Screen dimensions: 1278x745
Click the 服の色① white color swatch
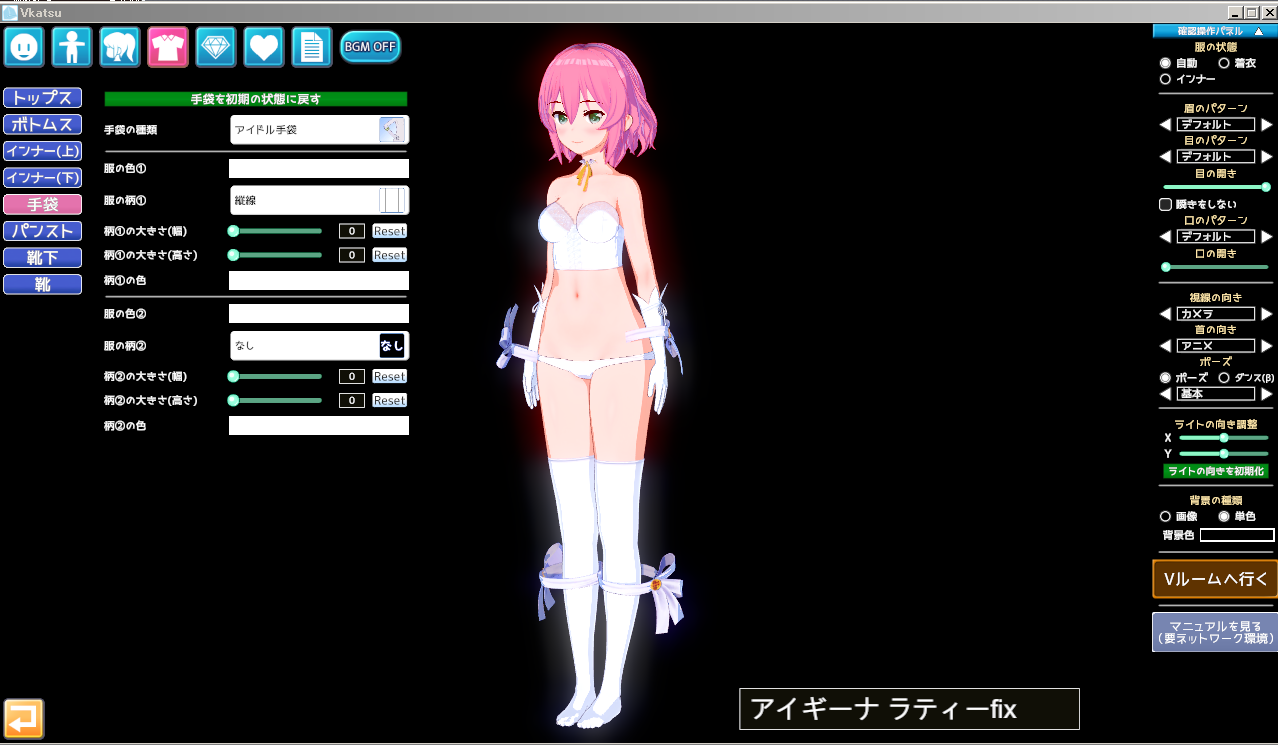319,169
